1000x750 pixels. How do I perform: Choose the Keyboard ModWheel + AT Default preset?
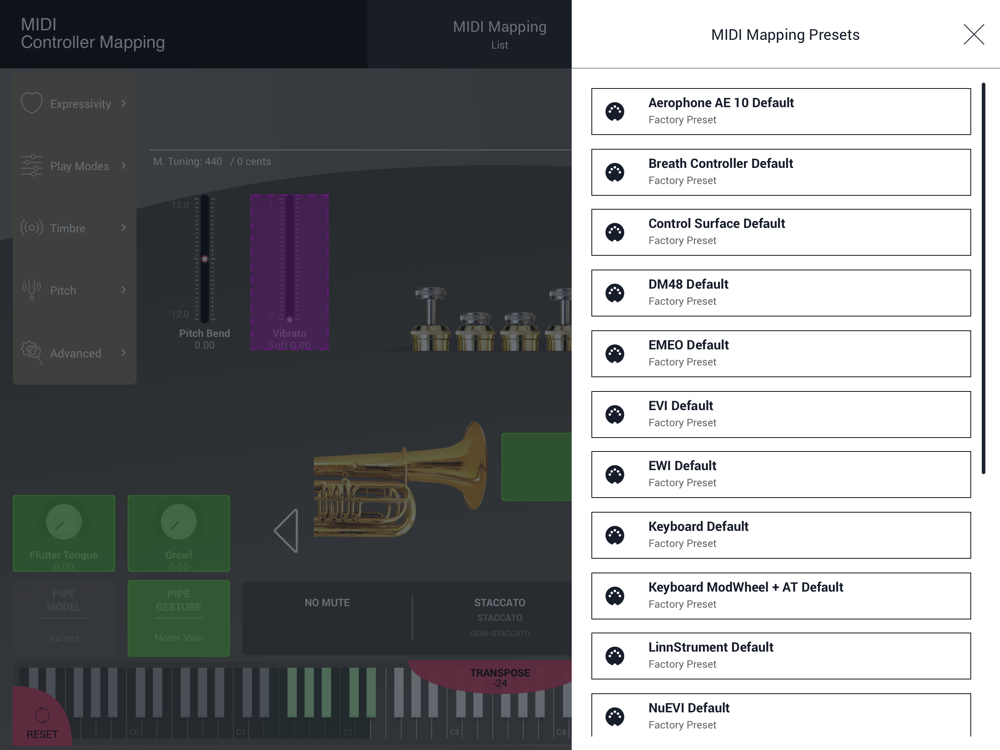pos(780,596)
